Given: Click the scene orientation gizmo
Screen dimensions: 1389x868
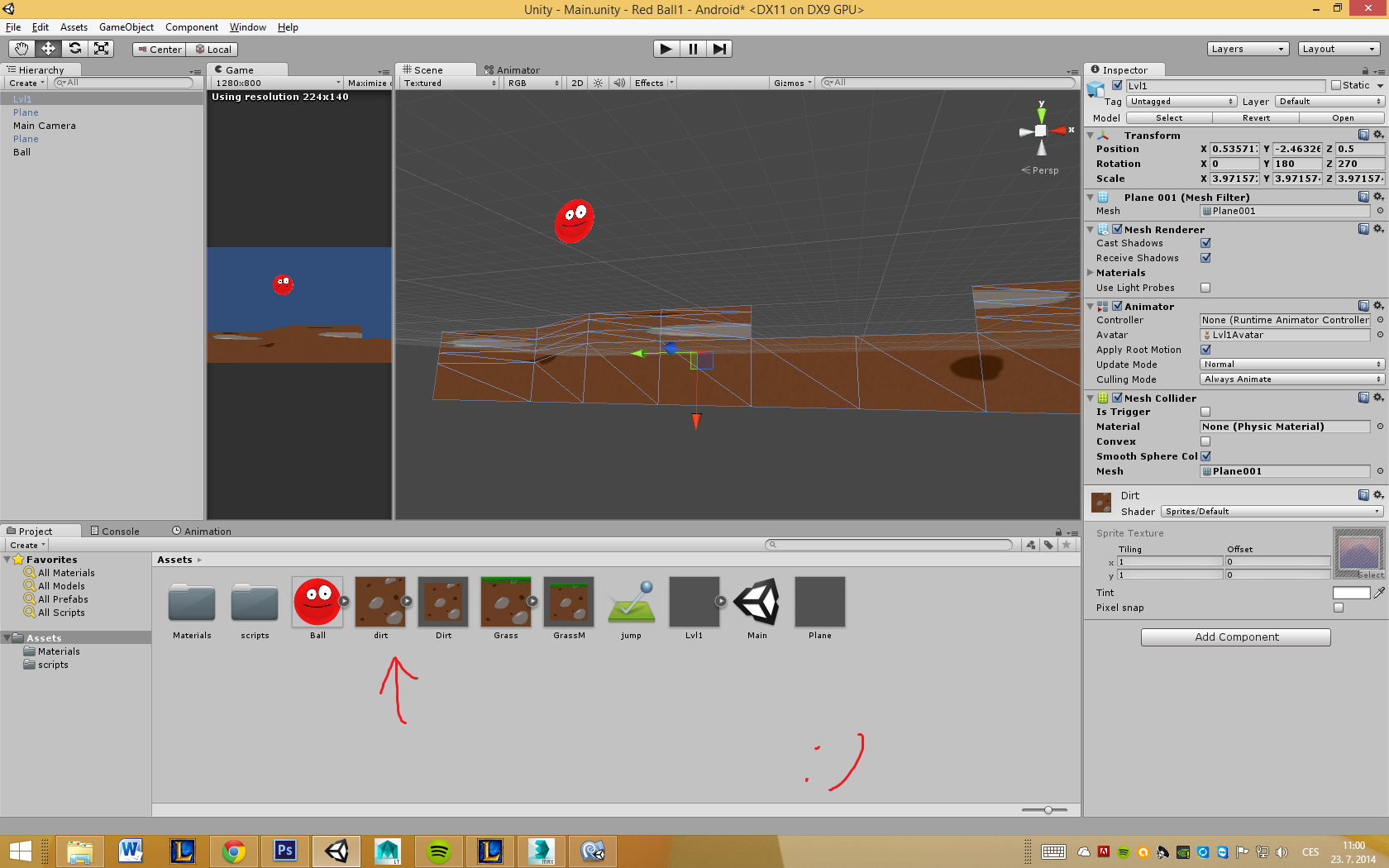Looking at the screenshot, I should pyautogui.click(x=1042, y=130).
